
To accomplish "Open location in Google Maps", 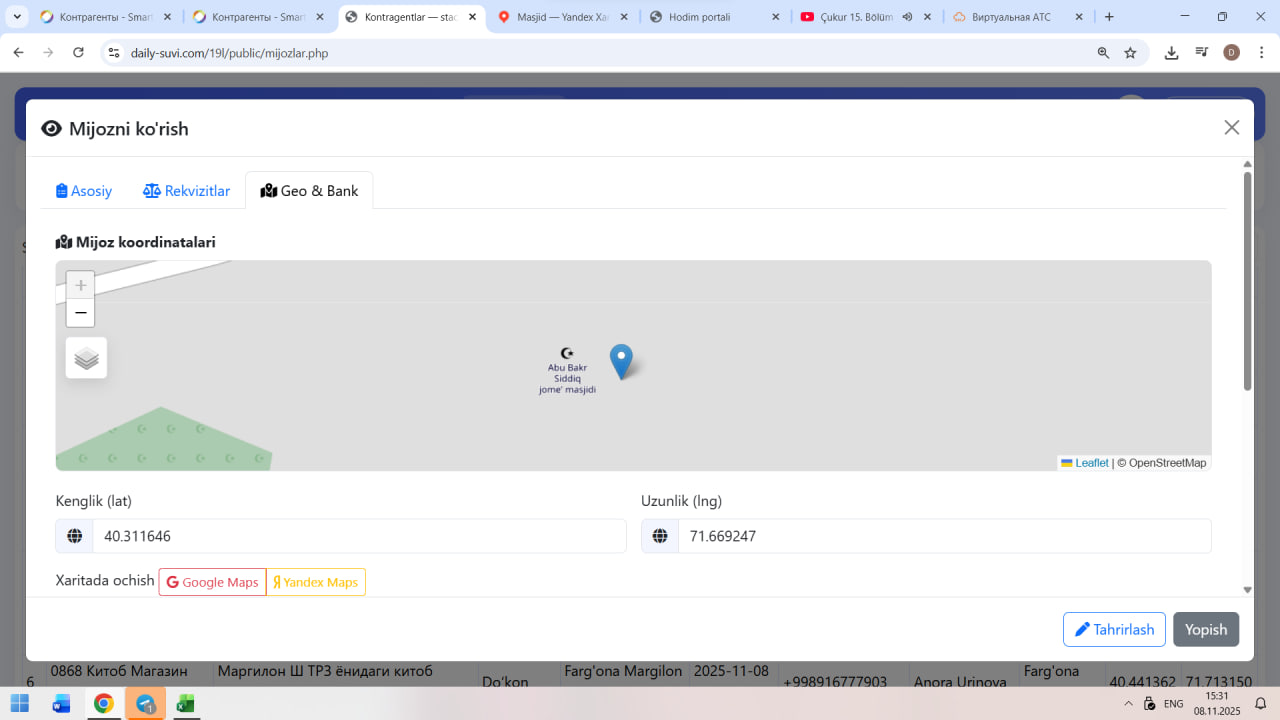I will (212, 582).
